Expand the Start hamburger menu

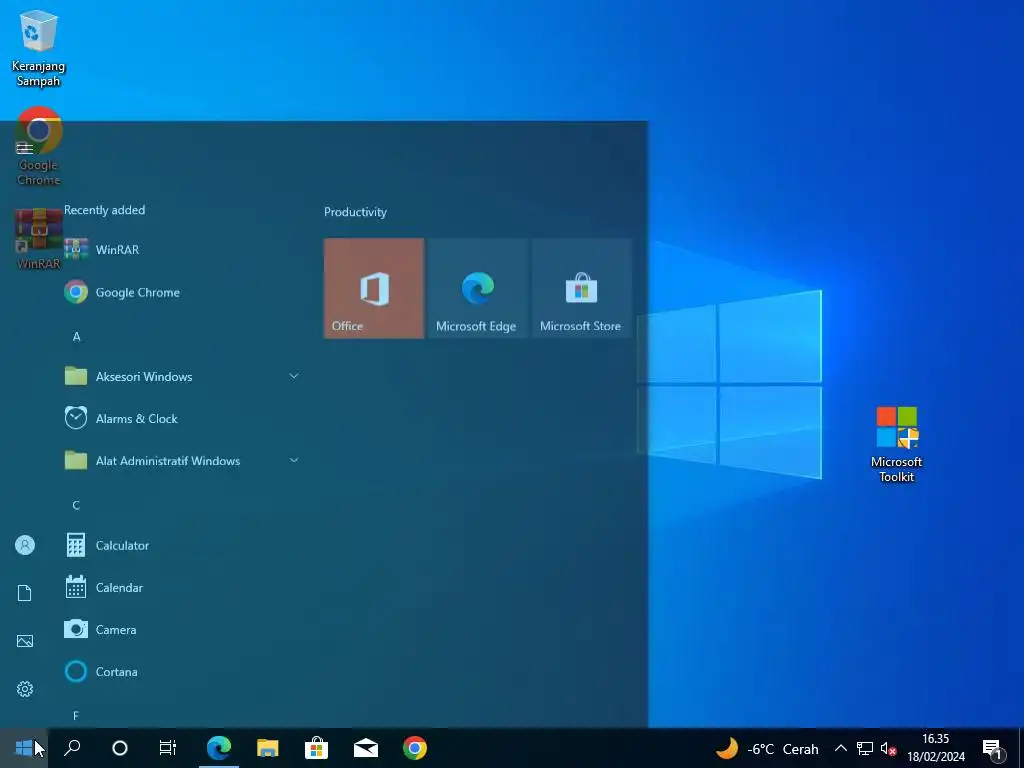[x=25, y=148]
